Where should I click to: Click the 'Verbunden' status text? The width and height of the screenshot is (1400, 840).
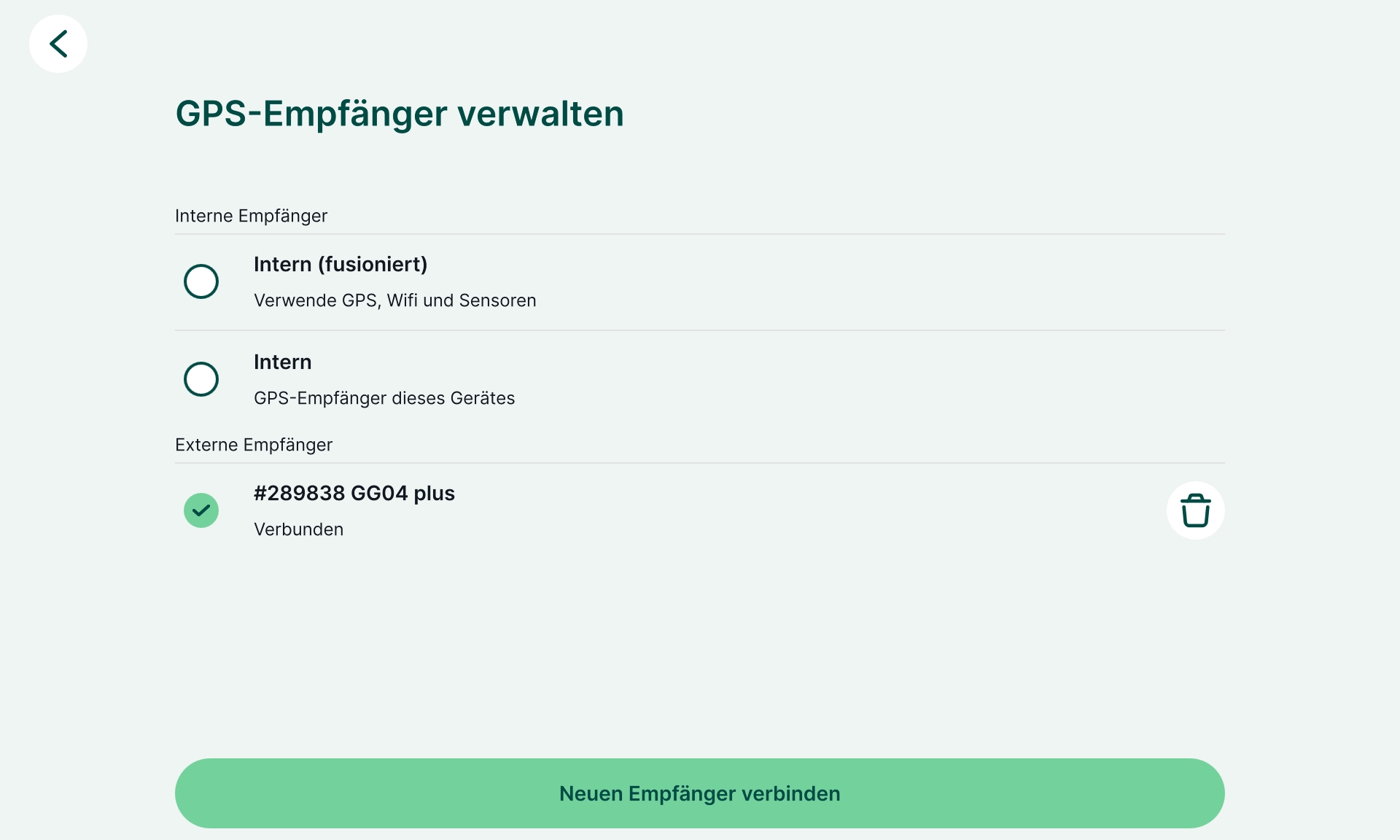click(x=298, y=529)
